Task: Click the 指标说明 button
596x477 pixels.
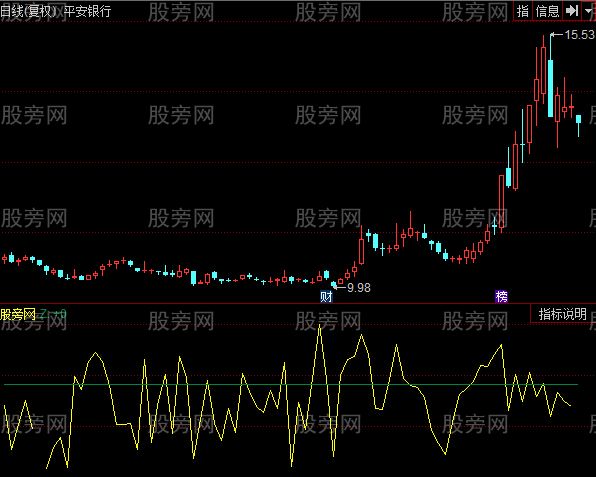Action: tap(563, 314)
